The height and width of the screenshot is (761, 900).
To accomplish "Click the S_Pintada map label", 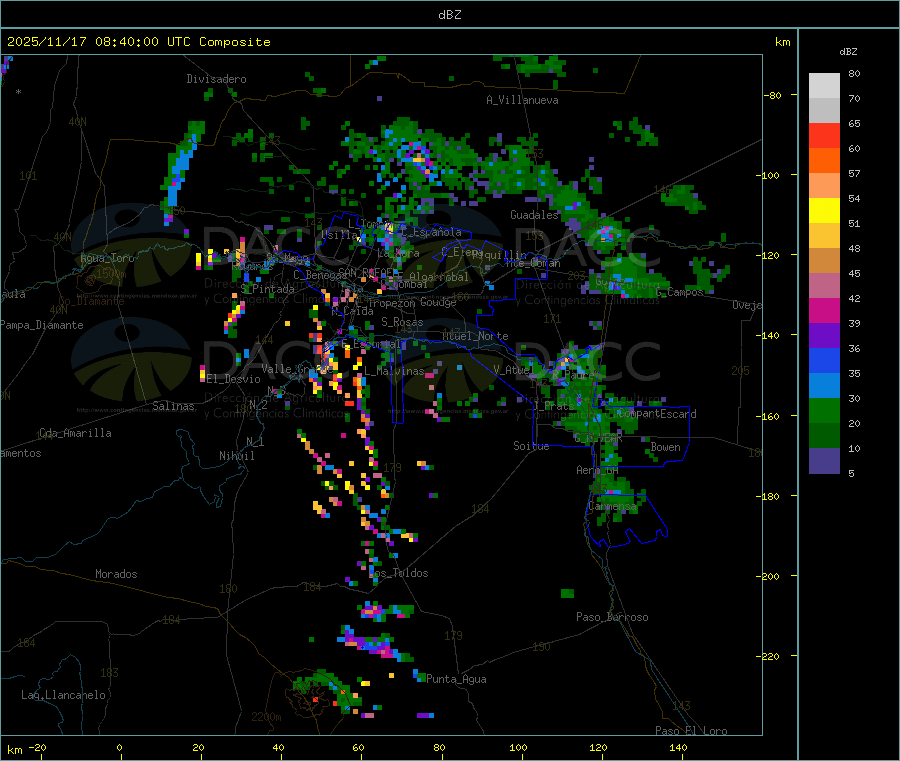I will [267, 289].
